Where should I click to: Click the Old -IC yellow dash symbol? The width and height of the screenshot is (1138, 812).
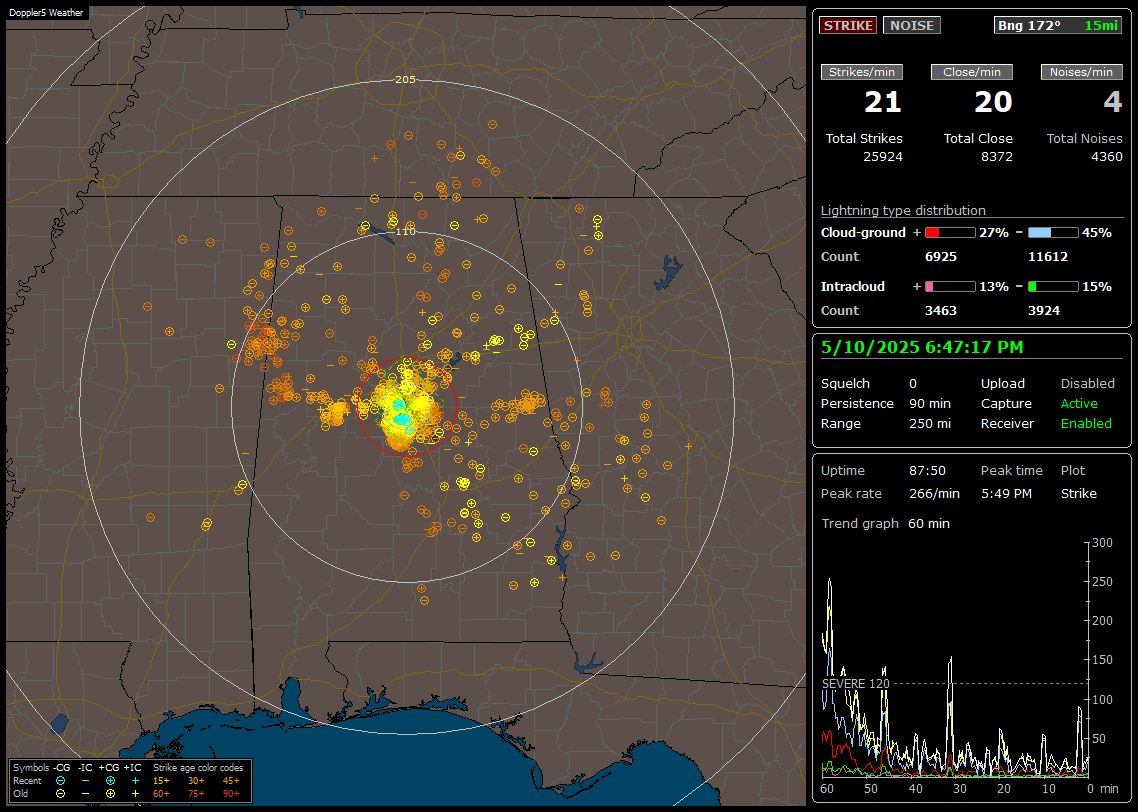click(x=86, y=794)
